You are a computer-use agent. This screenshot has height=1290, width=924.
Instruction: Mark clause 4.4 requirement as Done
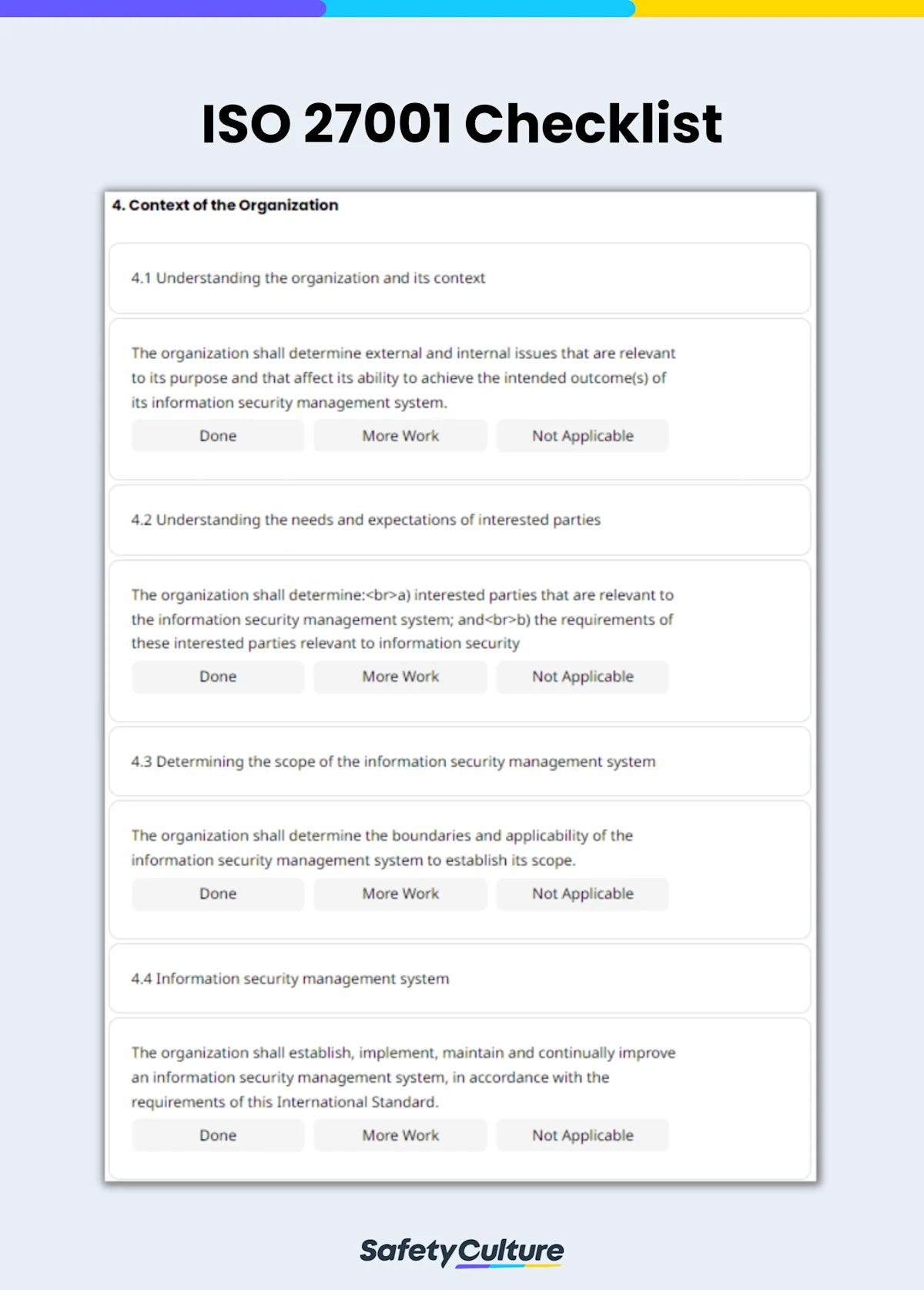point(218,1135)
